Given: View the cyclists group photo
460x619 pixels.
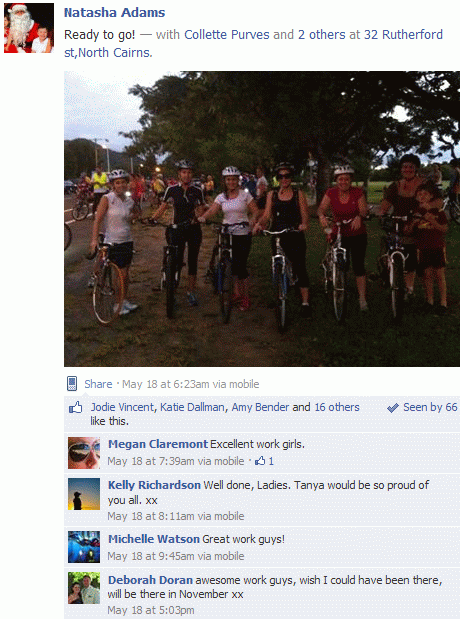Looking at the screenshot, I should [x=262, y=219].
